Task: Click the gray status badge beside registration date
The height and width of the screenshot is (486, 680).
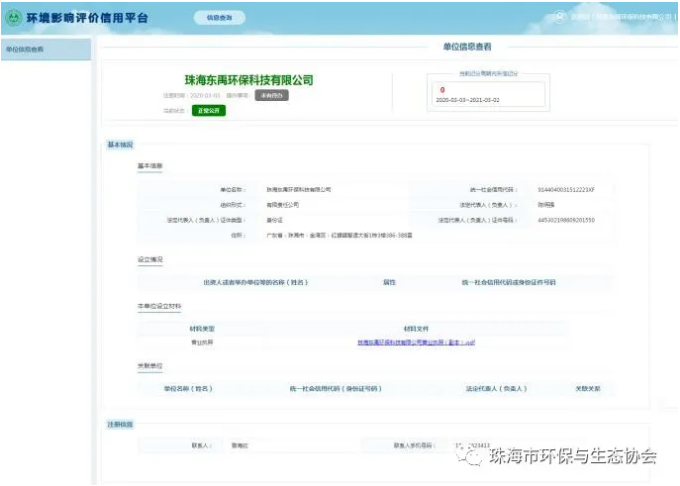Action: point(271,95)
